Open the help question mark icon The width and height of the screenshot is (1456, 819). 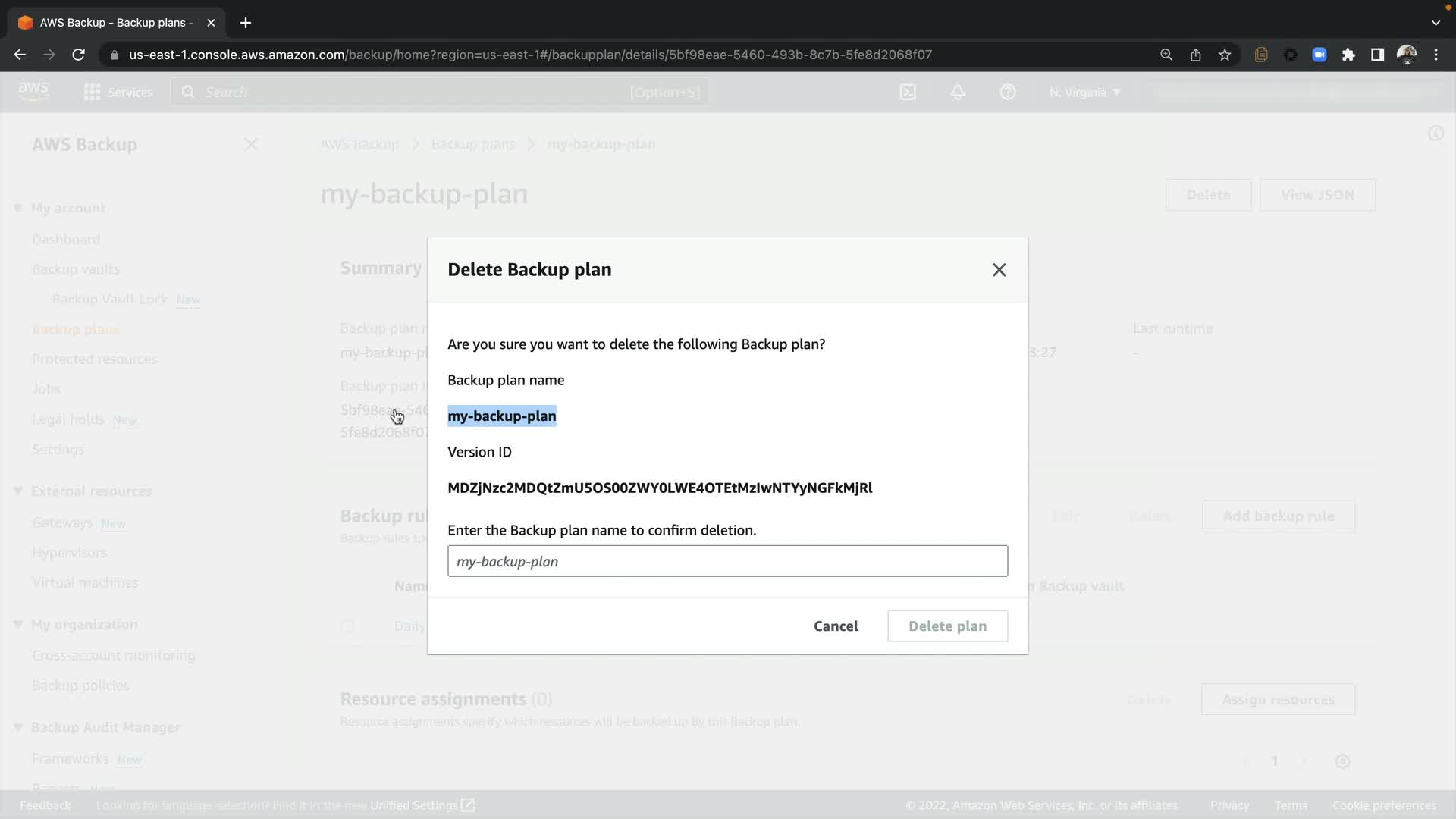(1008, 93)
